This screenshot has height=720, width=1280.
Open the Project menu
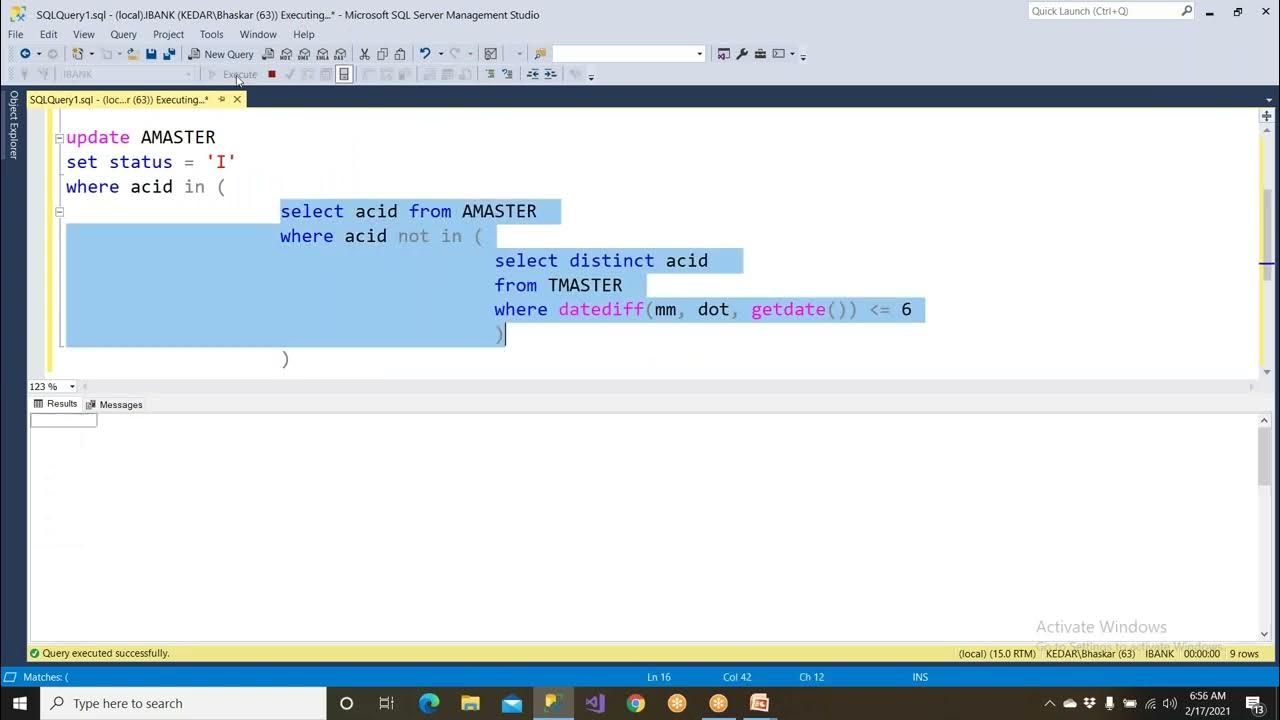click(x=168, y=34)
